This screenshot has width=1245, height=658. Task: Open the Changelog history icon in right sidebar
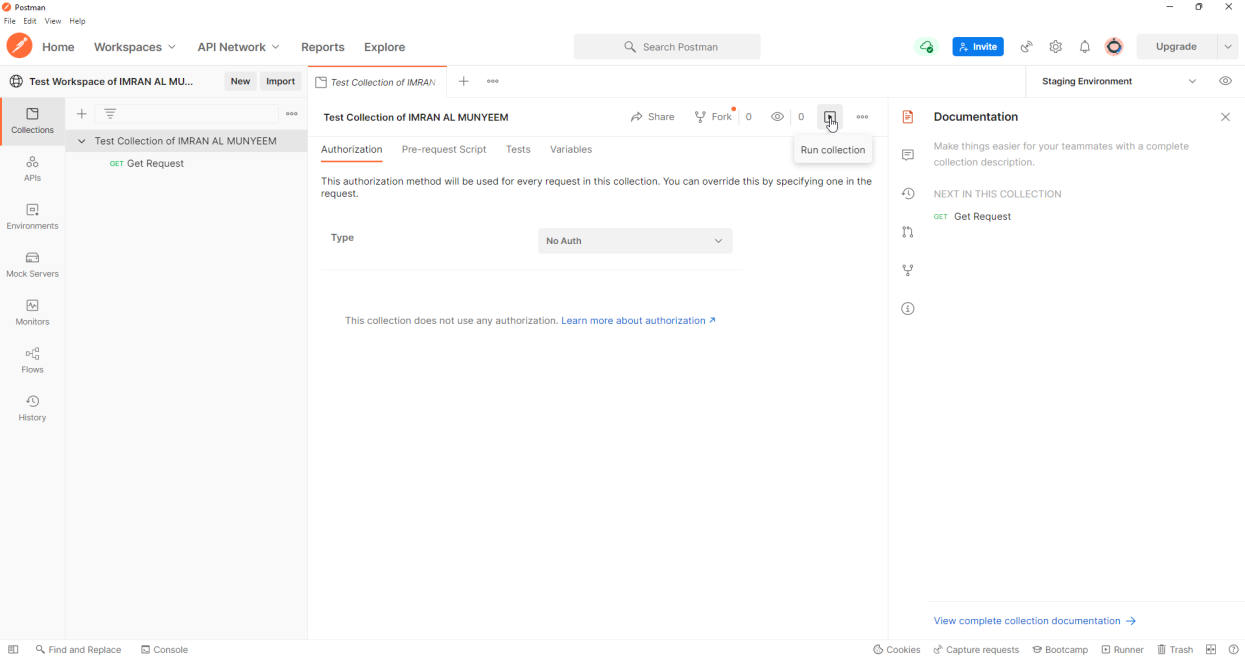908,193
